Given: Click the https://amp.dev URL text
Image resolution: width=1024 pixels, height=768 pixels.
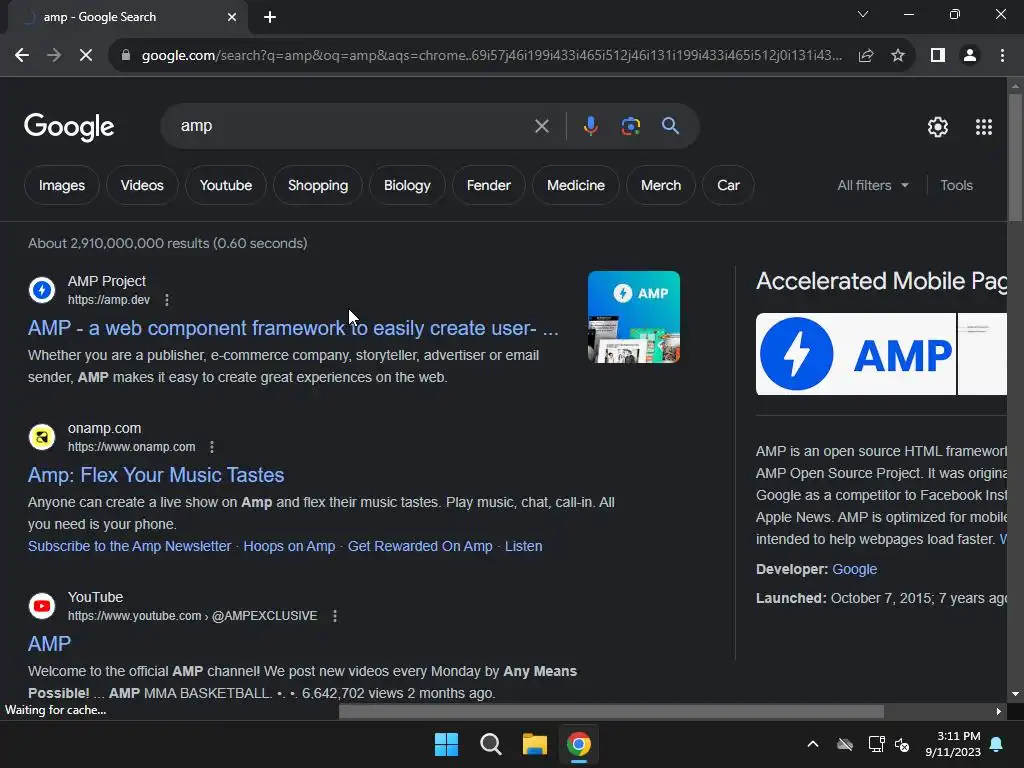Looking at the screenshot, I should [x=108, y=300].
